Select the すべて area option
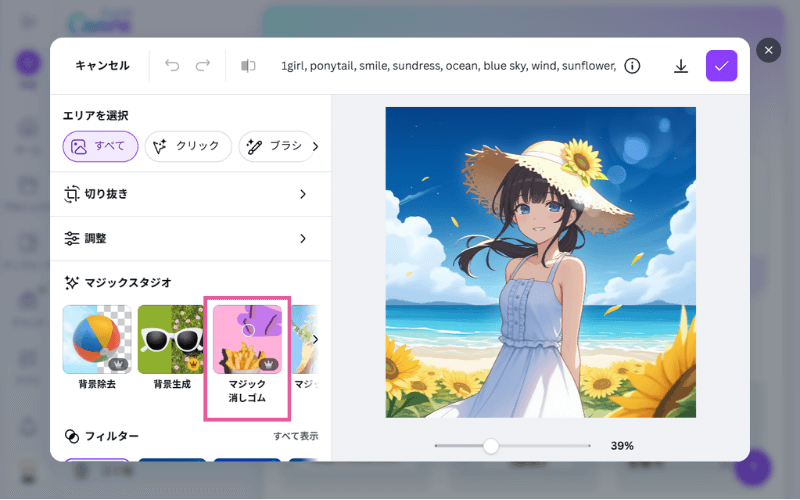This screenshot has width=800, height=500. click(x=100, y=146)
